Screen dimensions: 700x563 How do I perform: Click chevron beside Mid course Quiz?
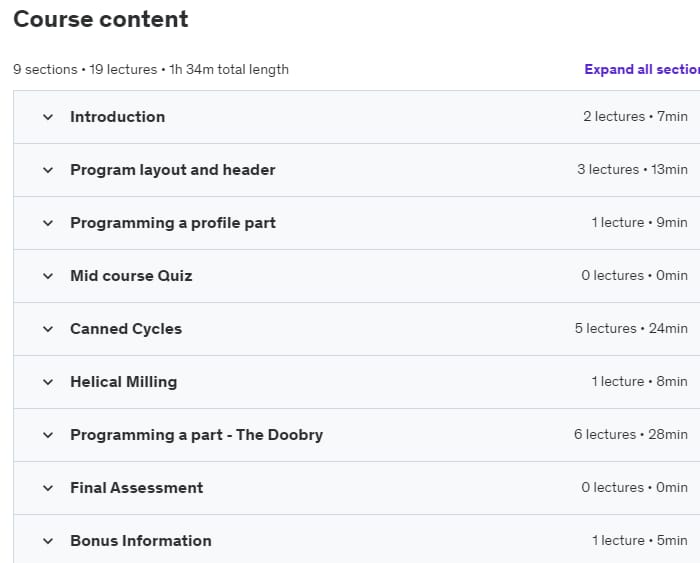(x=48, y=276)
